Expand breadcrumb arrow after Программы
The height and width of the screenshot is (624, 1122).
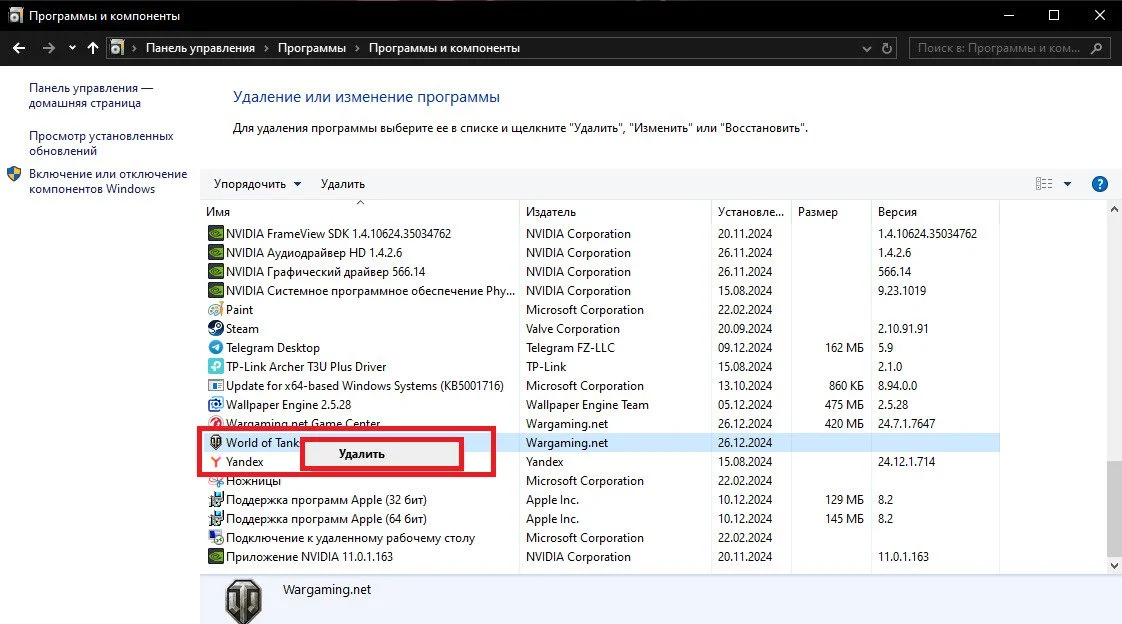coord(357,48)
